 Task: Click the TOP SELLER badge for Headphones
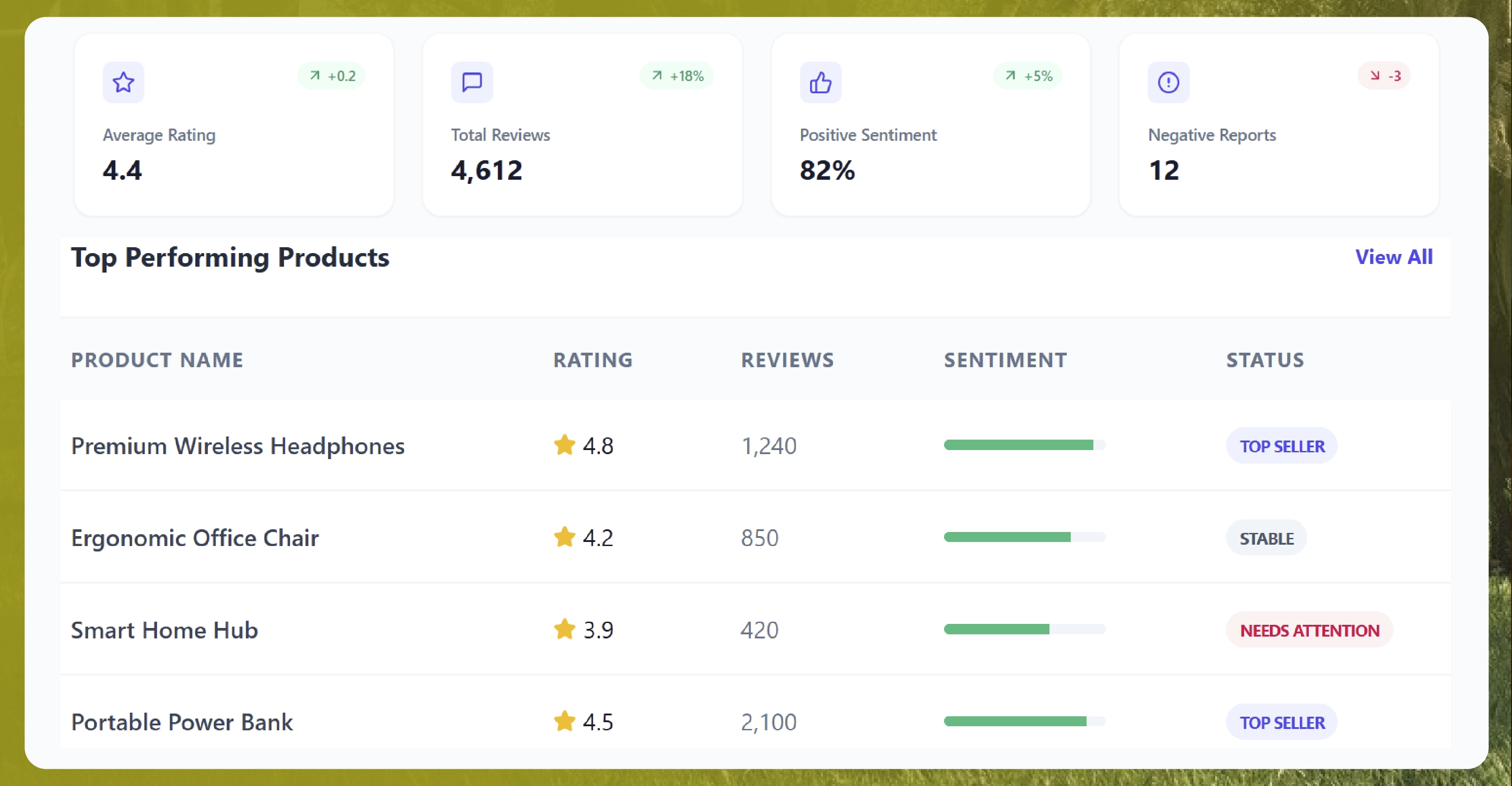click(1281, 446)
